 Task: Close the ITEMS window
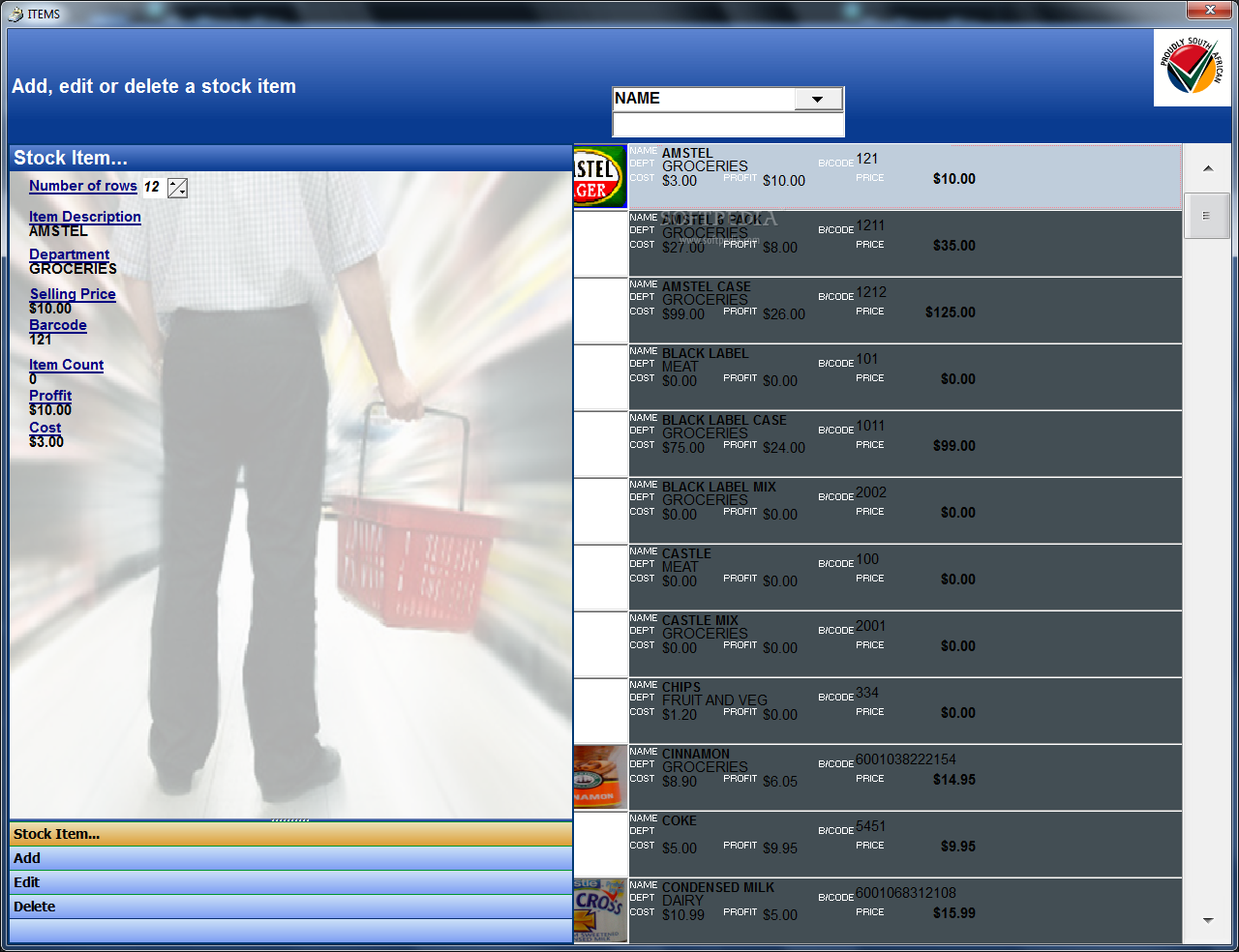coord(1210,10)
